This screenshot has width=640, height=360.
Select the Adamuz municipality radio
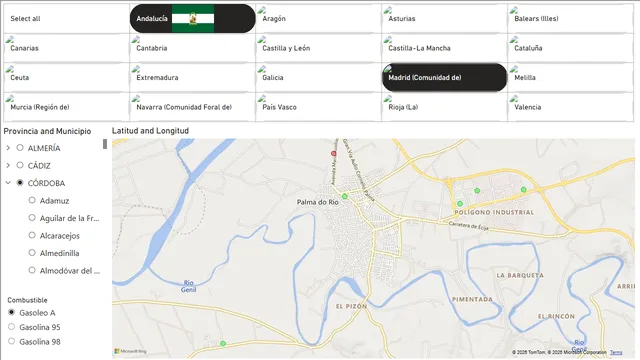[32, 200]
